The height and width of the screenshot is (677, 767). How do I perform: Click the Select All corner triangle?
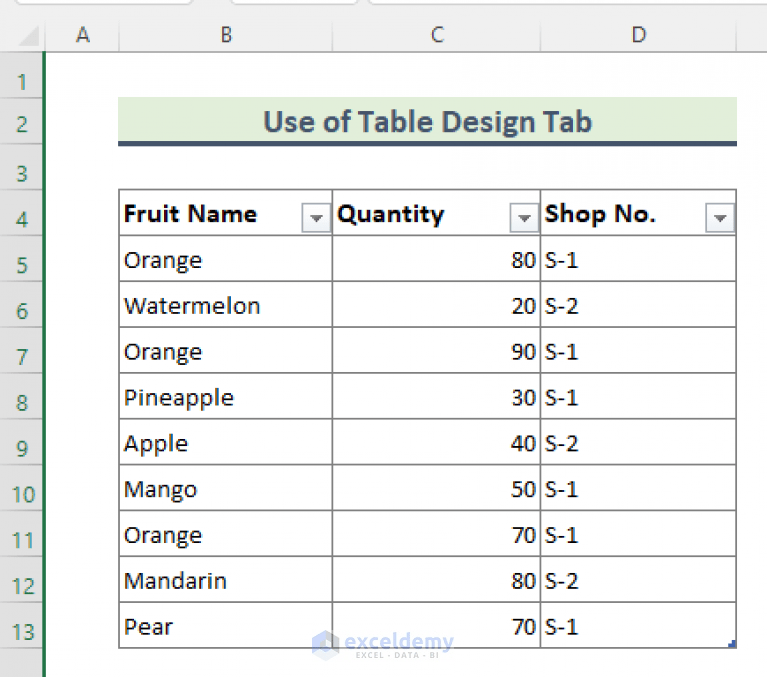29,36
